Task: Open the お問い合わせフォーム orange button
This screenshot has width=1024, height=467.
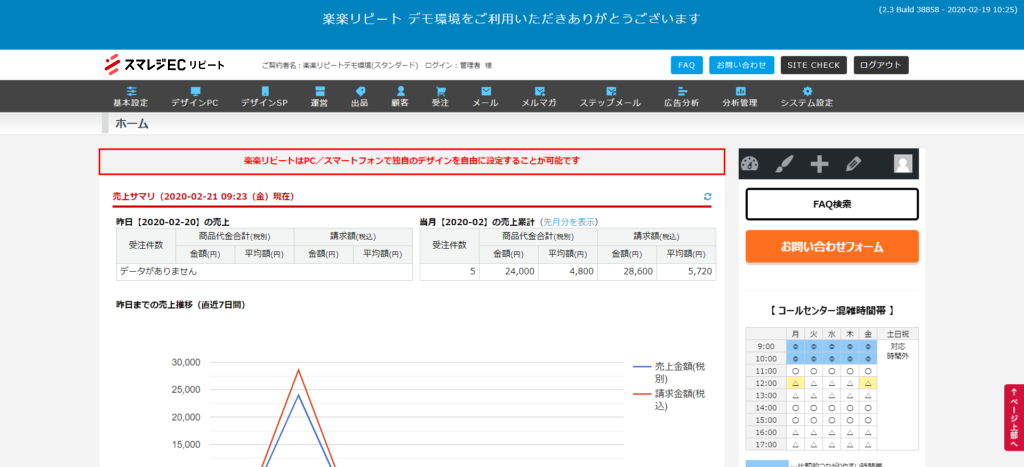Action: [832, 246]
